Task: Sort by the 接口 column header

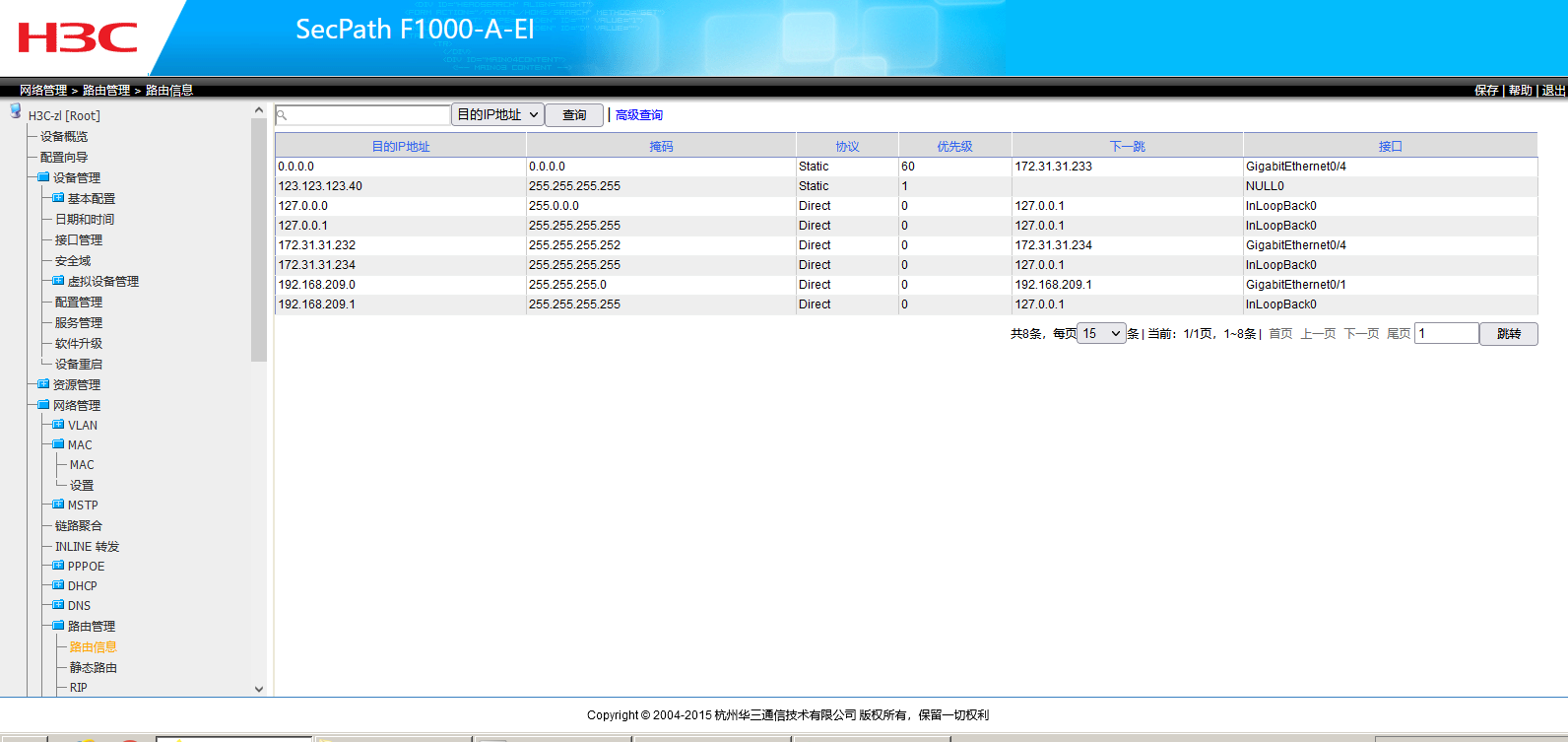Action: tap(1391, 146)
